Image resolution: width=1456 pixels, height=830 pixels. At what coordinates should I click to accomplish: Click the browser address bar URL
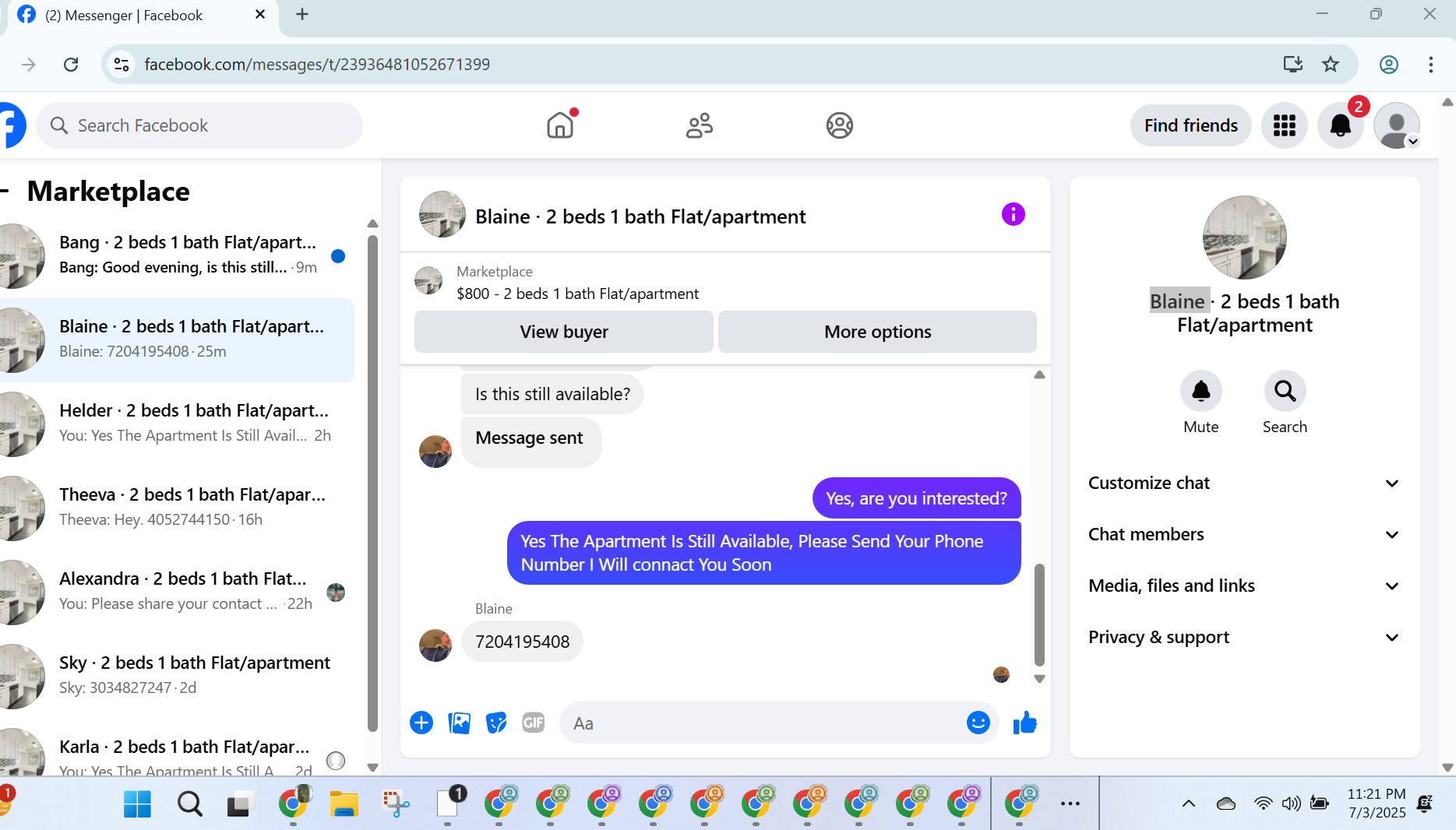pyautogui.click(x=317, y=65)
